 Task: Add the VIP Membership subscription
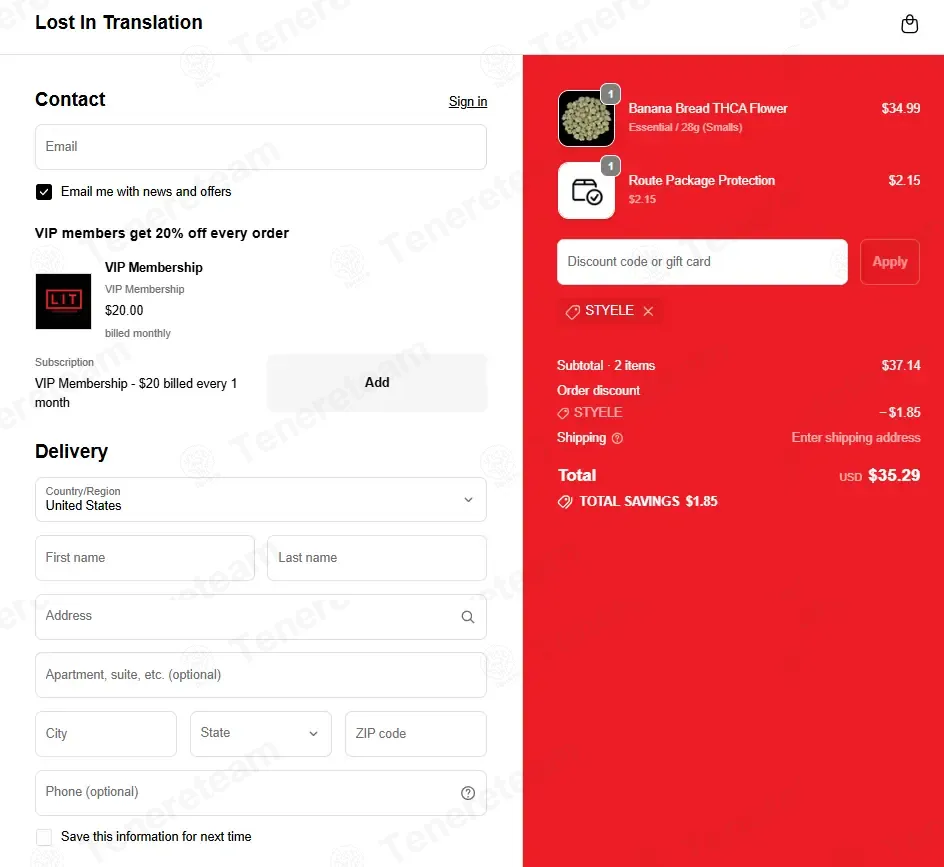[377, 382]
